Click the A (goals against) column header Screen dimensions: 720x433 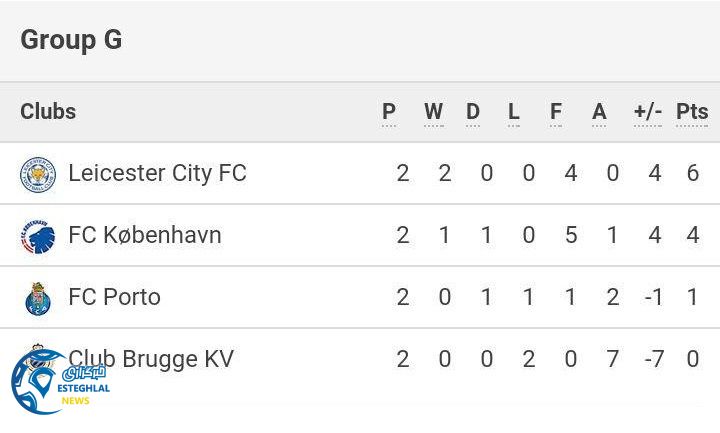(x=599, y=112)
